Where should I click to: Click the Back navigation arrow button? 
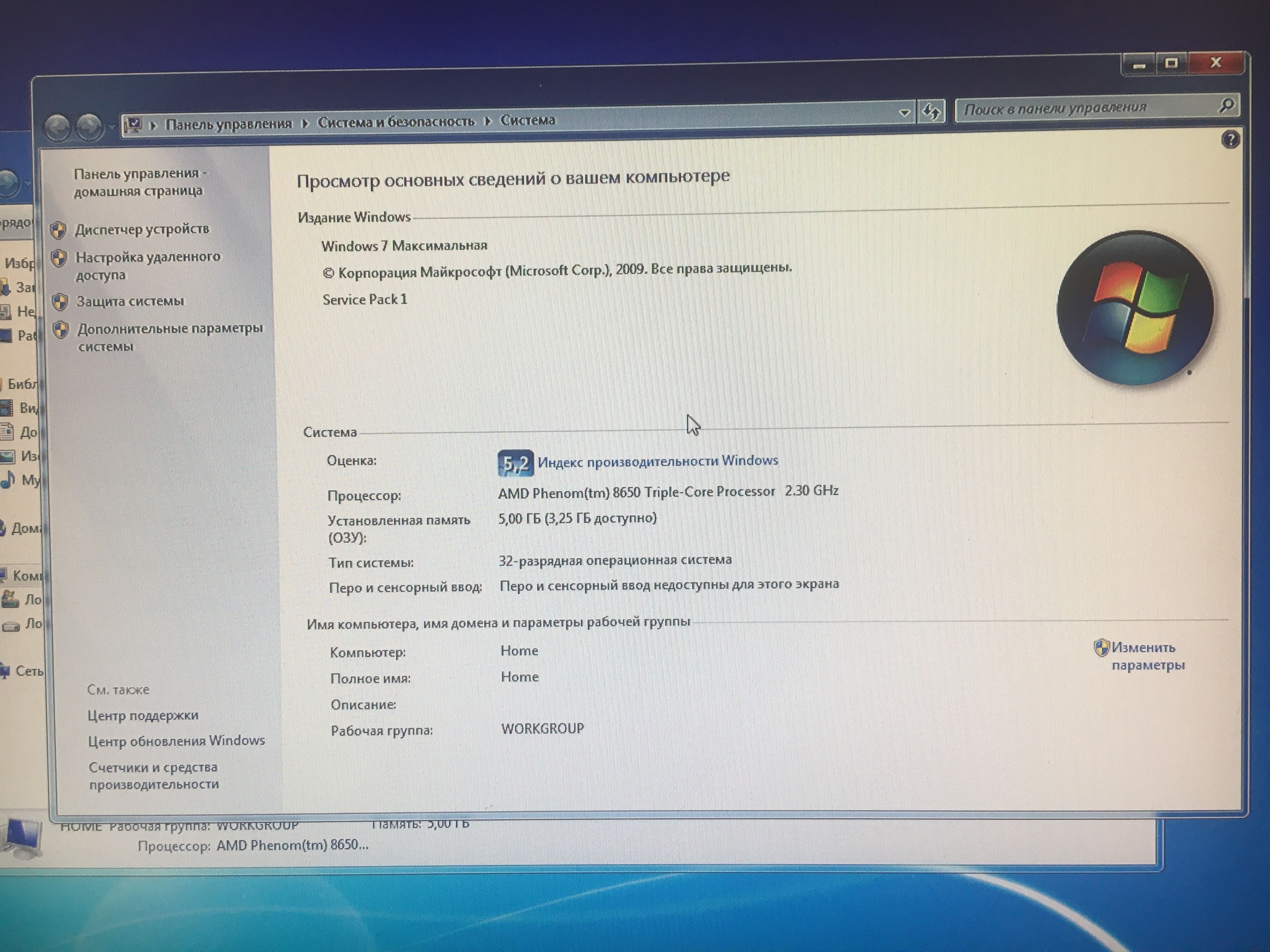tap(57, 127)
